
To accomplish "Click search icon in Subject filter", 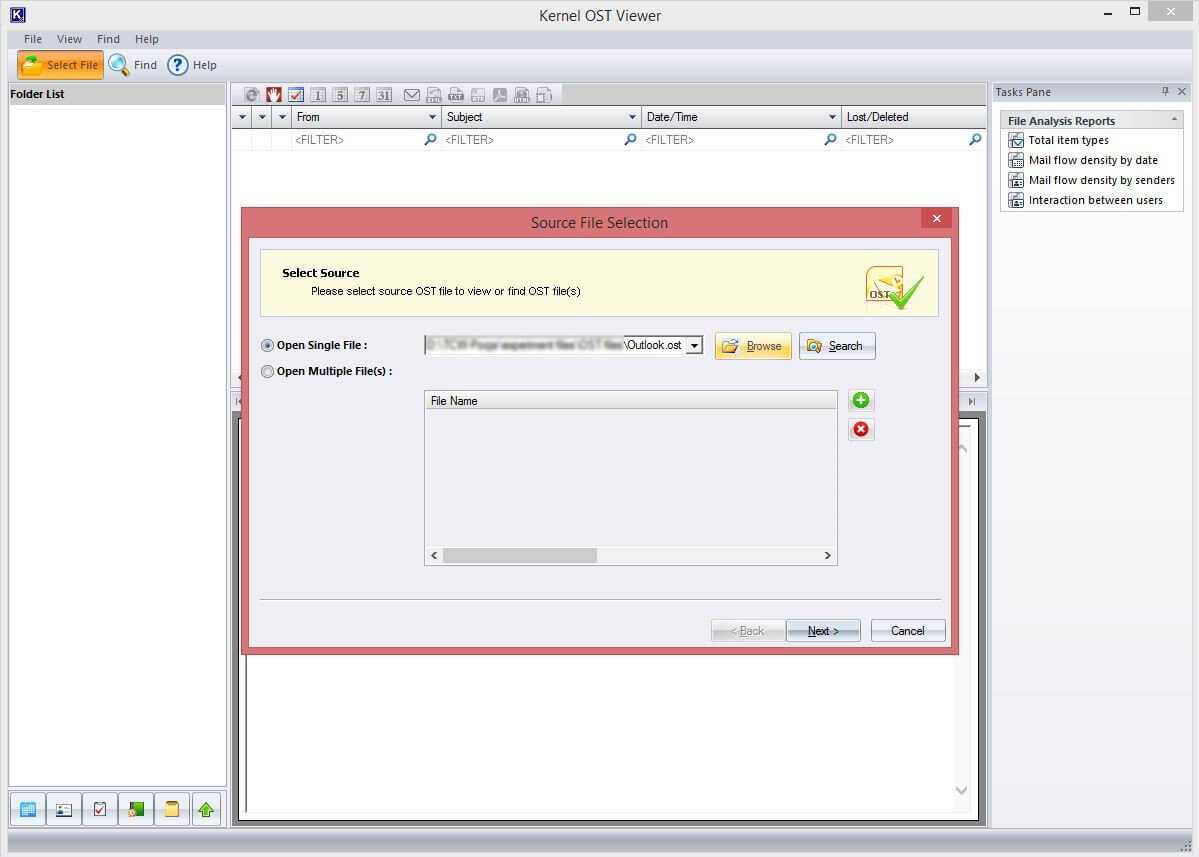I will [630, 140].
